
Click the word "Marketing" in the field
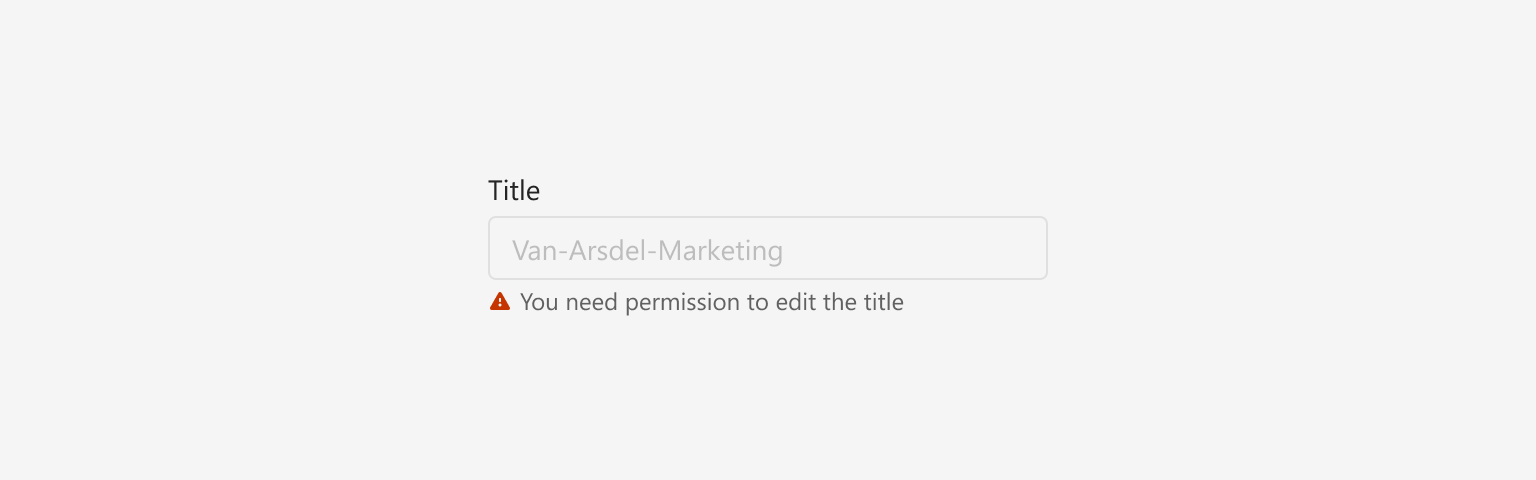[721, 250]
